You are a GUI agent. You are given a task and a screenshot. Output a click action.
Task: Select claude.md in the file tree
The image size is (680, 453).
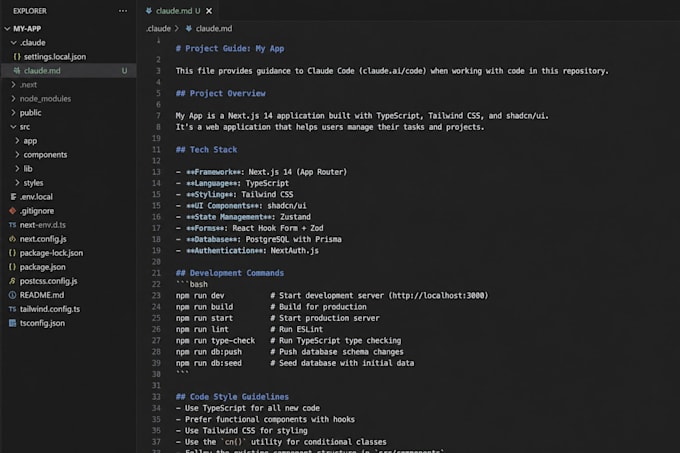(69, 71)
